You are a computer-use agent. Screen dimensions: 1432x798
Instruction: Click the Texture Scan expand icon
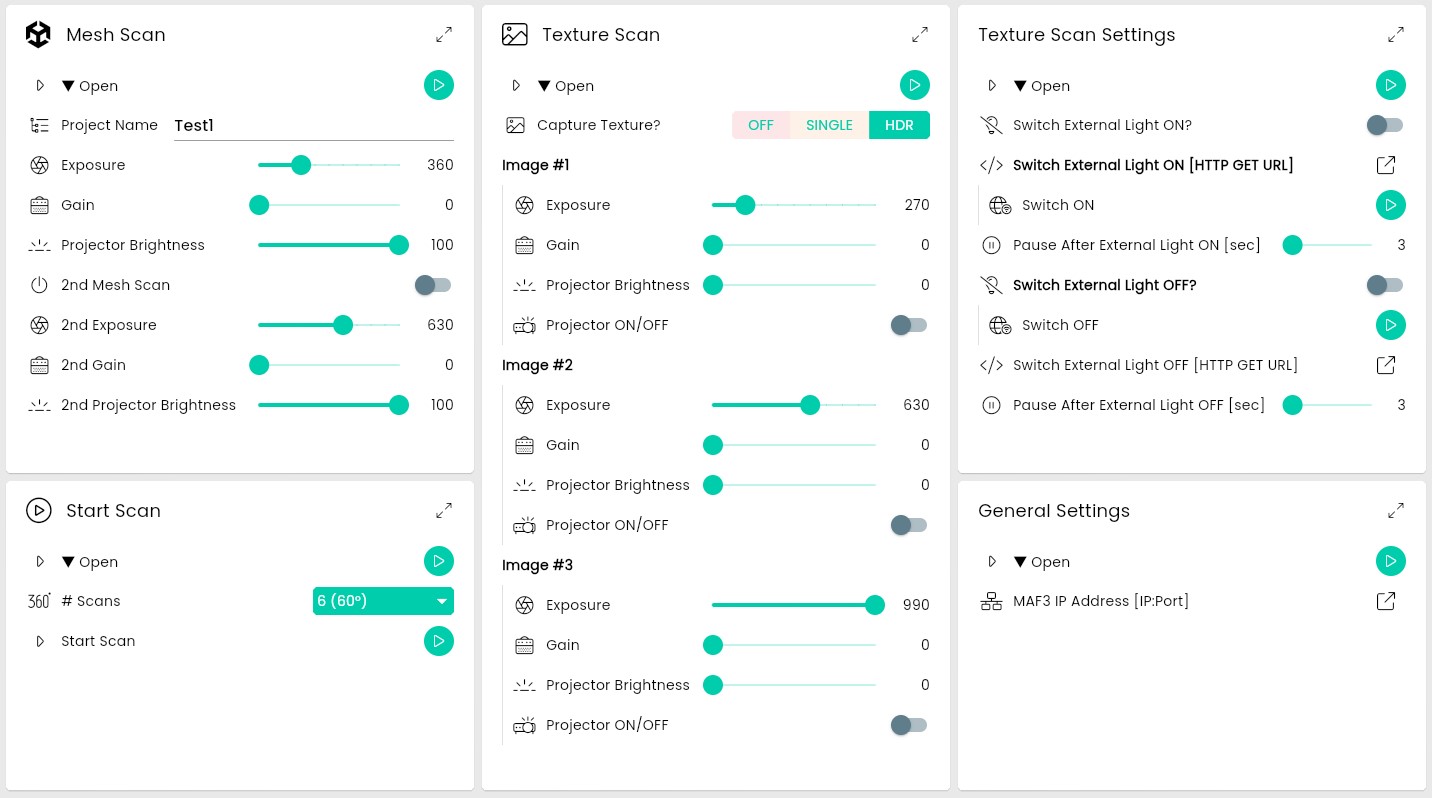920,35
